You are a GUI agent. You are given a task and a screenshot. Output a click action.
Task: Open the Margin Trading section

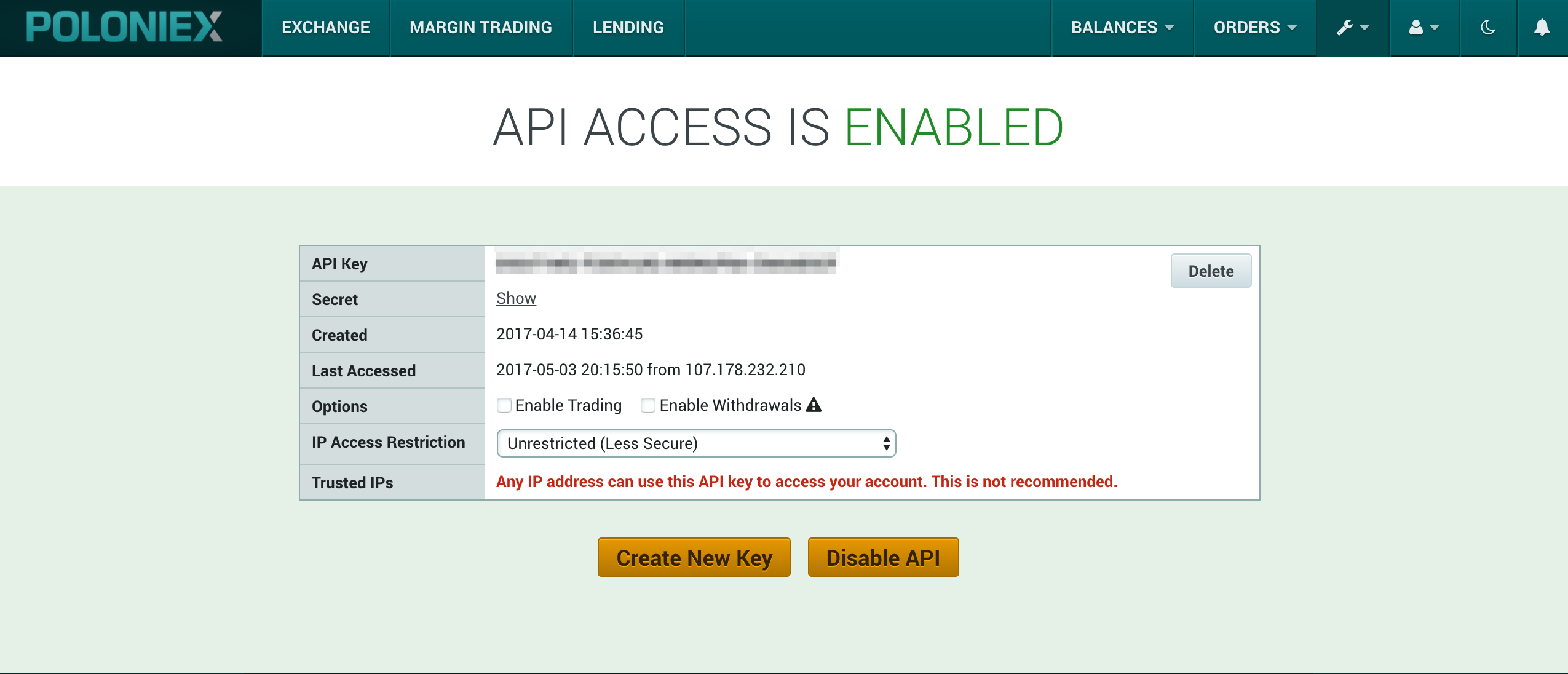pos(480,27)
